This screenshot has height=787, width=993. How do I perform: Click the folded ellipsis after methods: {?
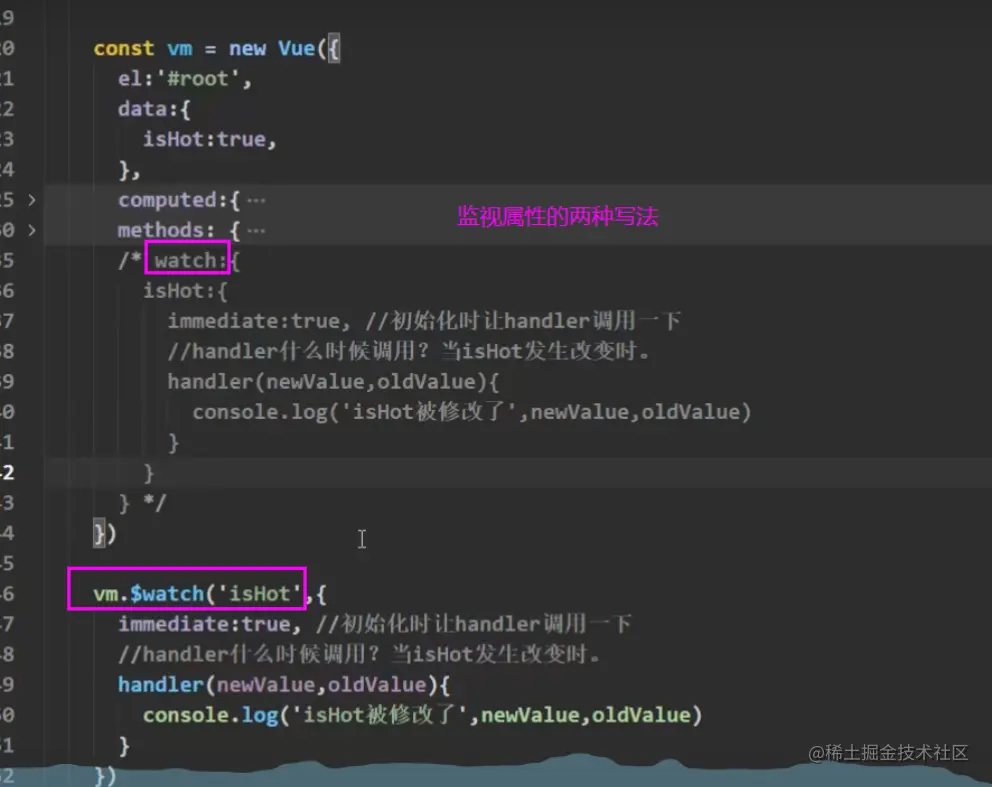coord(256,231)
